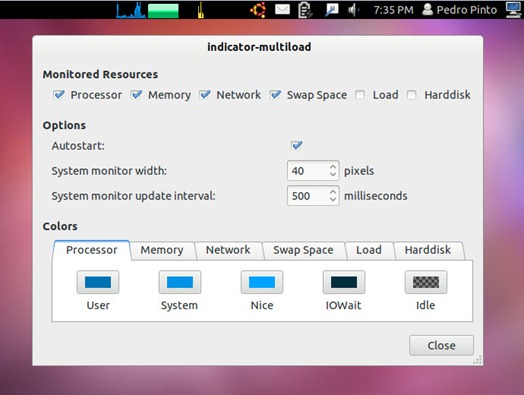Switch to the Swap Space colors tab
This screenshot has height=395, width=524.
click(x=303, y=250)
